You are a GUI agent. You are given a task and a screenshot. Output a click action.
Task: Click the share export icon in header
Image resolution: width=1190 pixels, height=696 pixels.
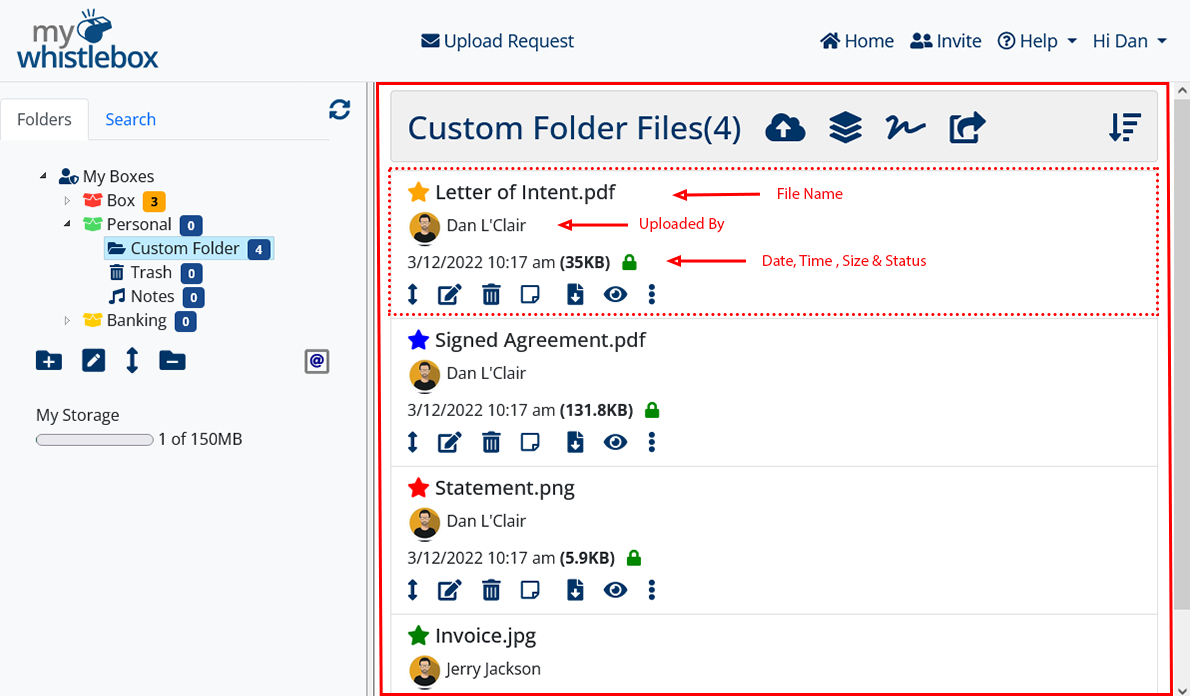(x=967, y=128)
